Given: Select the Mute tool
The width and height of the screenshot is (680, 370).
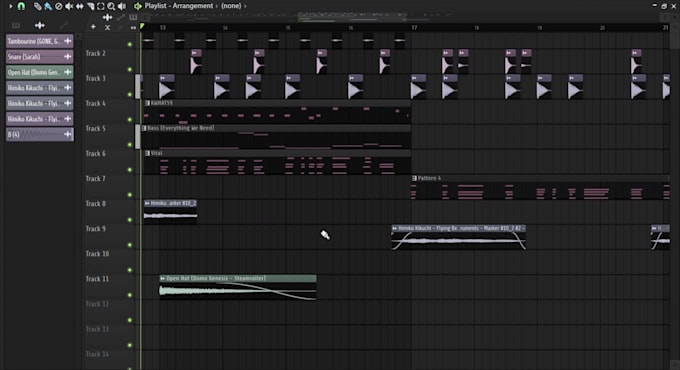Looking at the screenshot, I should pyautogui.click(x=69, y=6).
